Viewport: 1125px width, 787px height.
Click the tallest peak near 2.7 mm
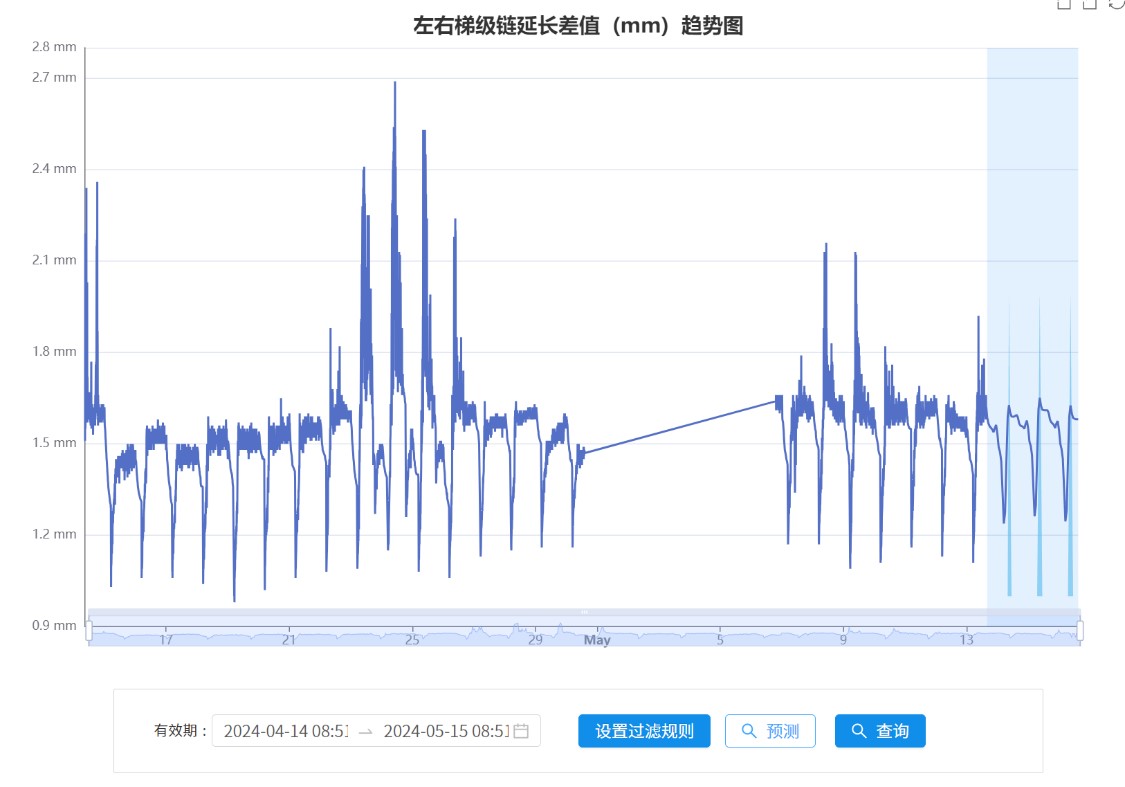tap(395, 84)
